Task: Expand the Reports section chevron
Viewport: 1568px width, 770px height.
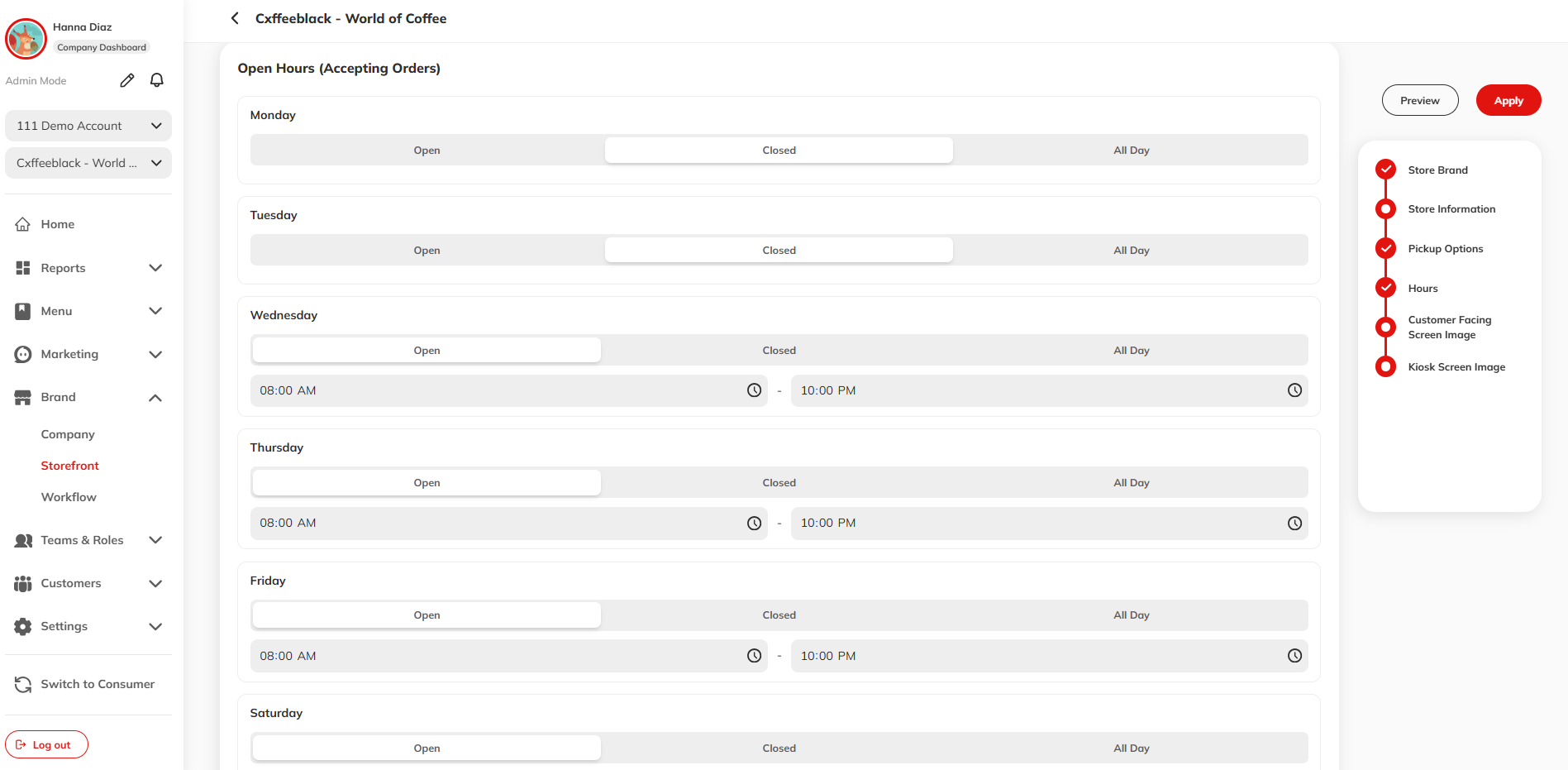Action: [x=155, y=268]
